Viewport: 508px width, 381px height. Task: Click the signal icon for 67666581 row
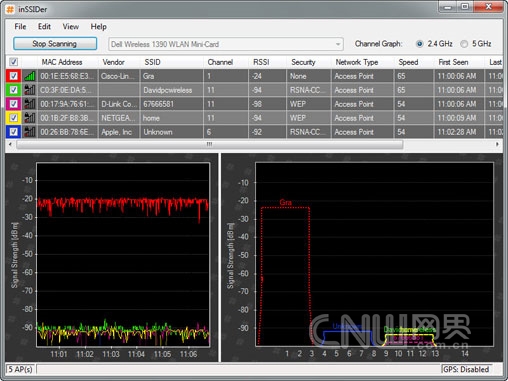coord(30,104)
